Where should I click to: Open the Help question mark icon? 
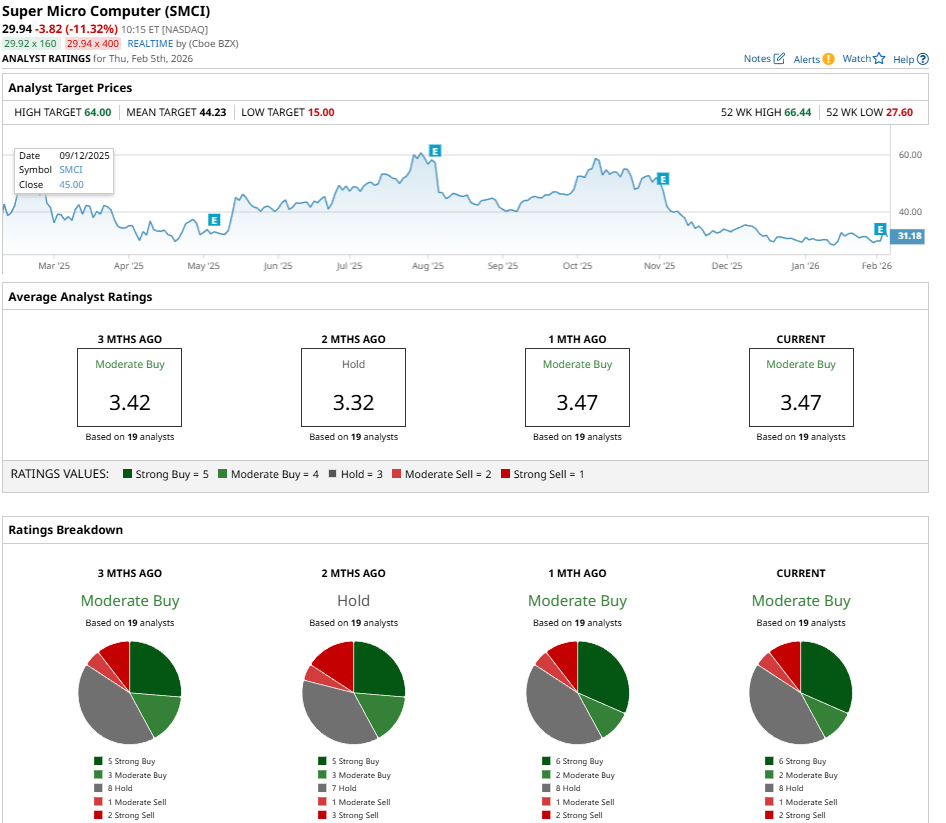click(x=922, y=59)
